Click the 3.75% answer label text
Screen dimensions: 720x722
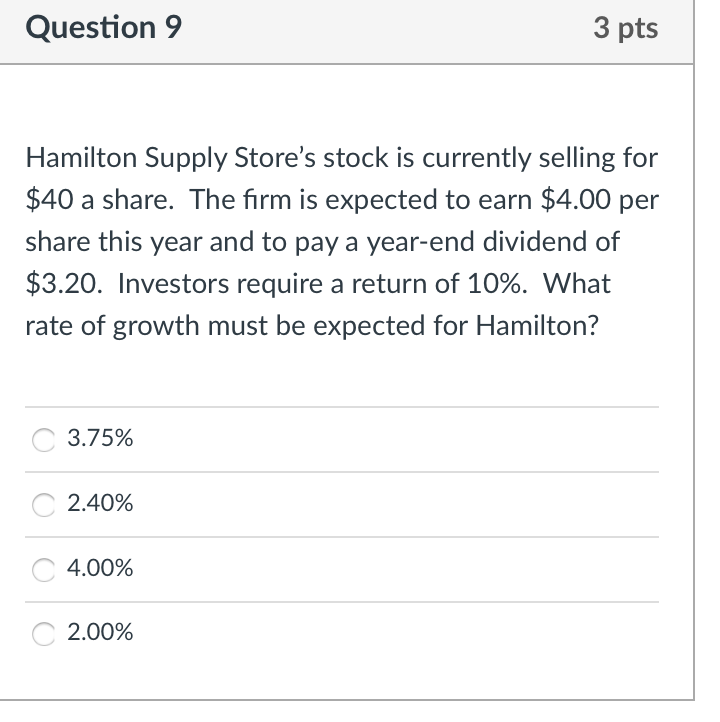tap(100, 437)
